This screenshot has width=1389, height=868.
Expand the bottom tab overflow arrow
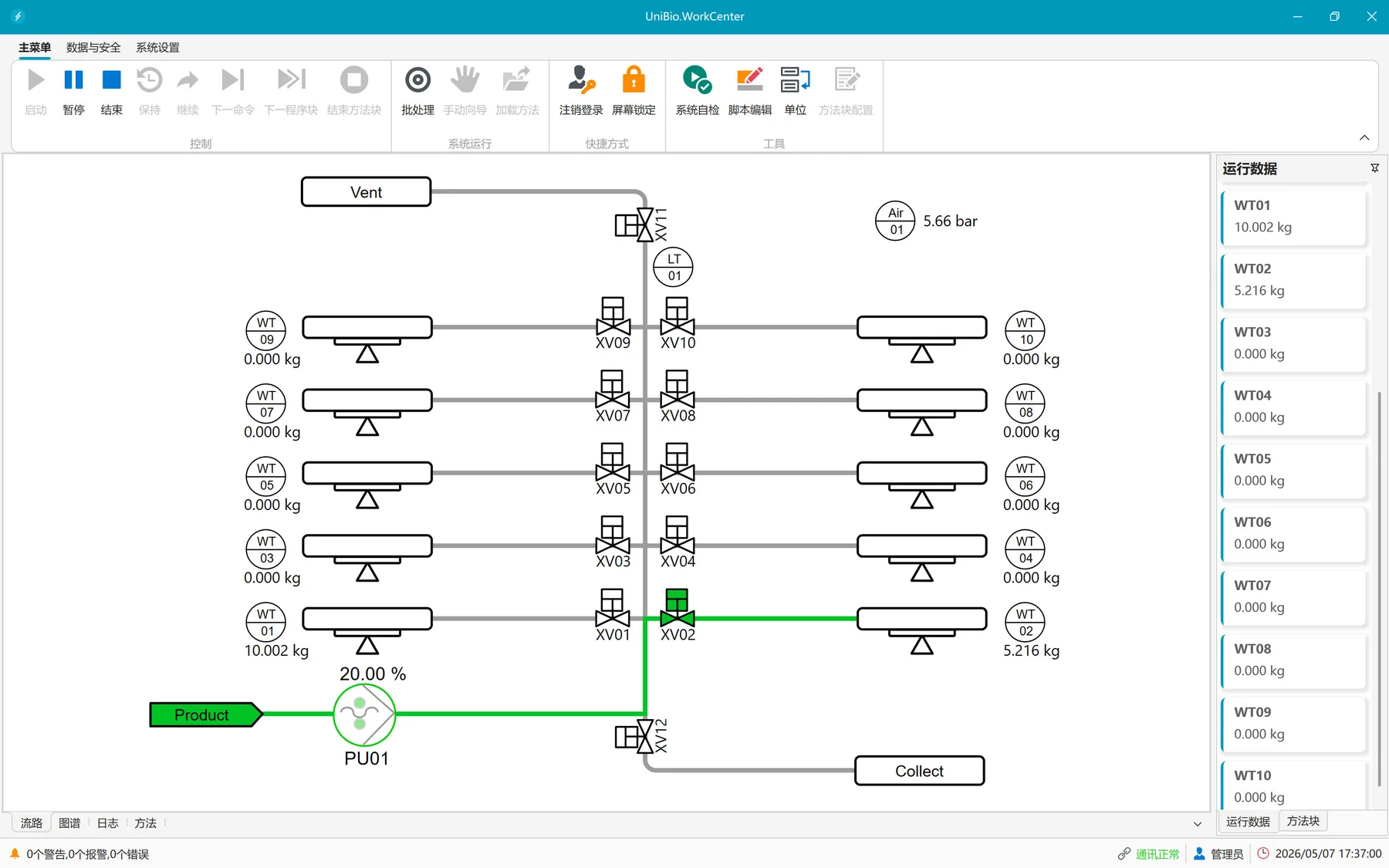tap(1197, 824)
